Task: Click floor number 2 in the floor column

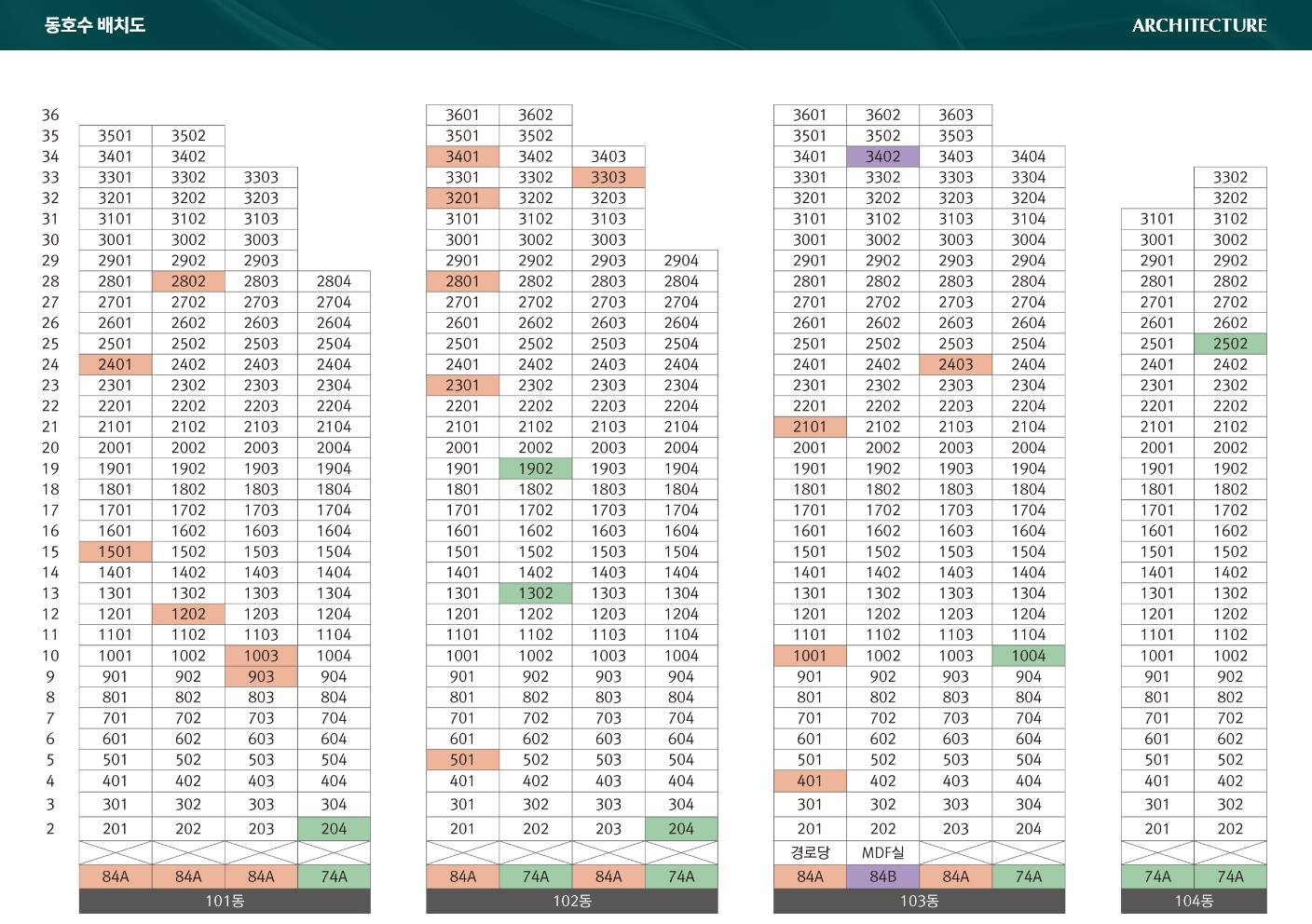Action: point(50,829)
